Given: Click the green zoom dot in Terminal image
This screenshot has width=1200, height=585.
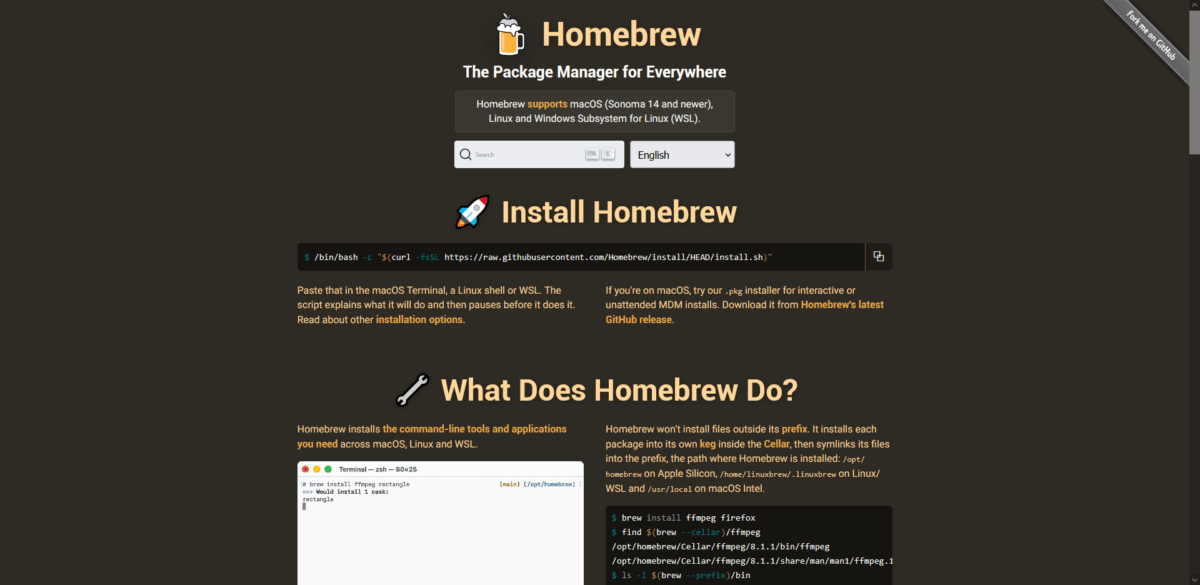Looking at the screenshot, I should [x=328, y=469].
